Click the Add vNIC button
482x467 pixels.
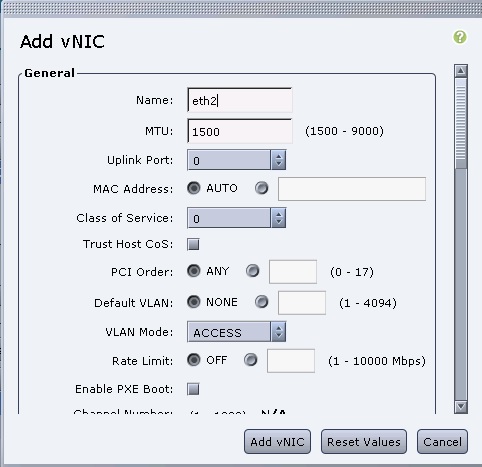[x=277, y=442]
